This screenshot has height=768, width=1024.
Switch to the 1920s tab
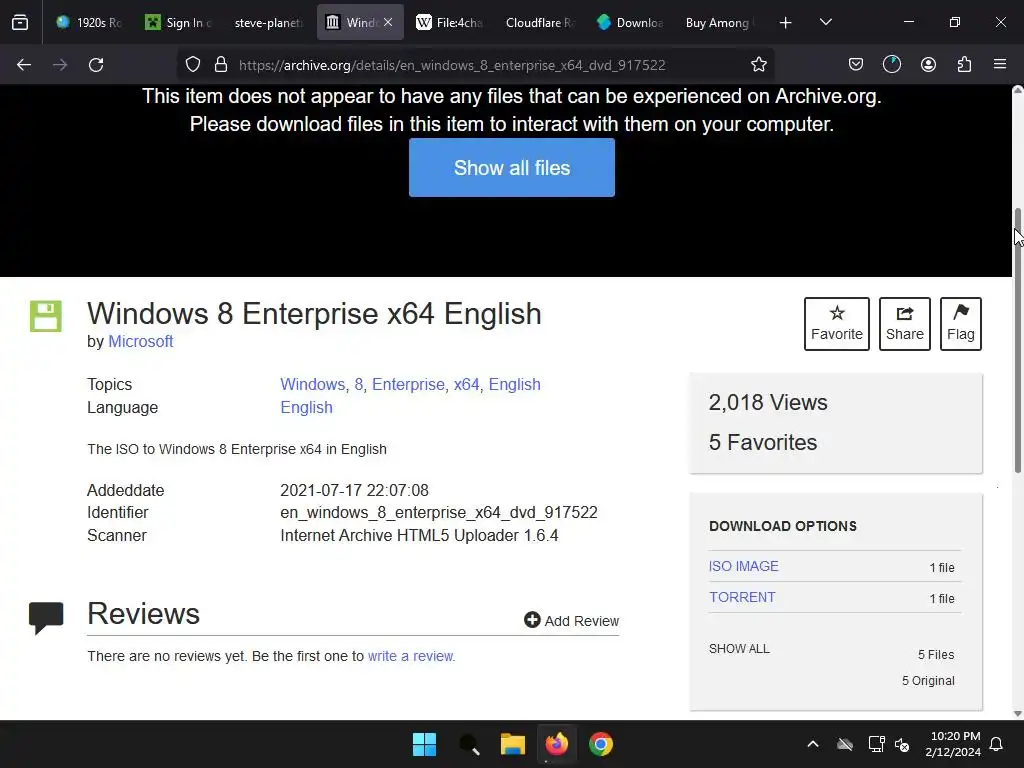click(90, 23)
